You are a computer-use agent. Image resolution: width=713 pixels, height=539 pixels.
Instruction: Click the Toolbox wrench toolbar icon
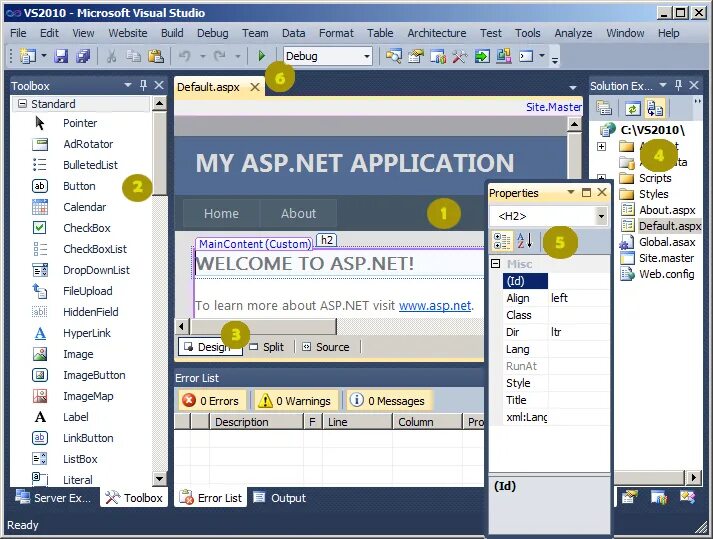[460, 56]
